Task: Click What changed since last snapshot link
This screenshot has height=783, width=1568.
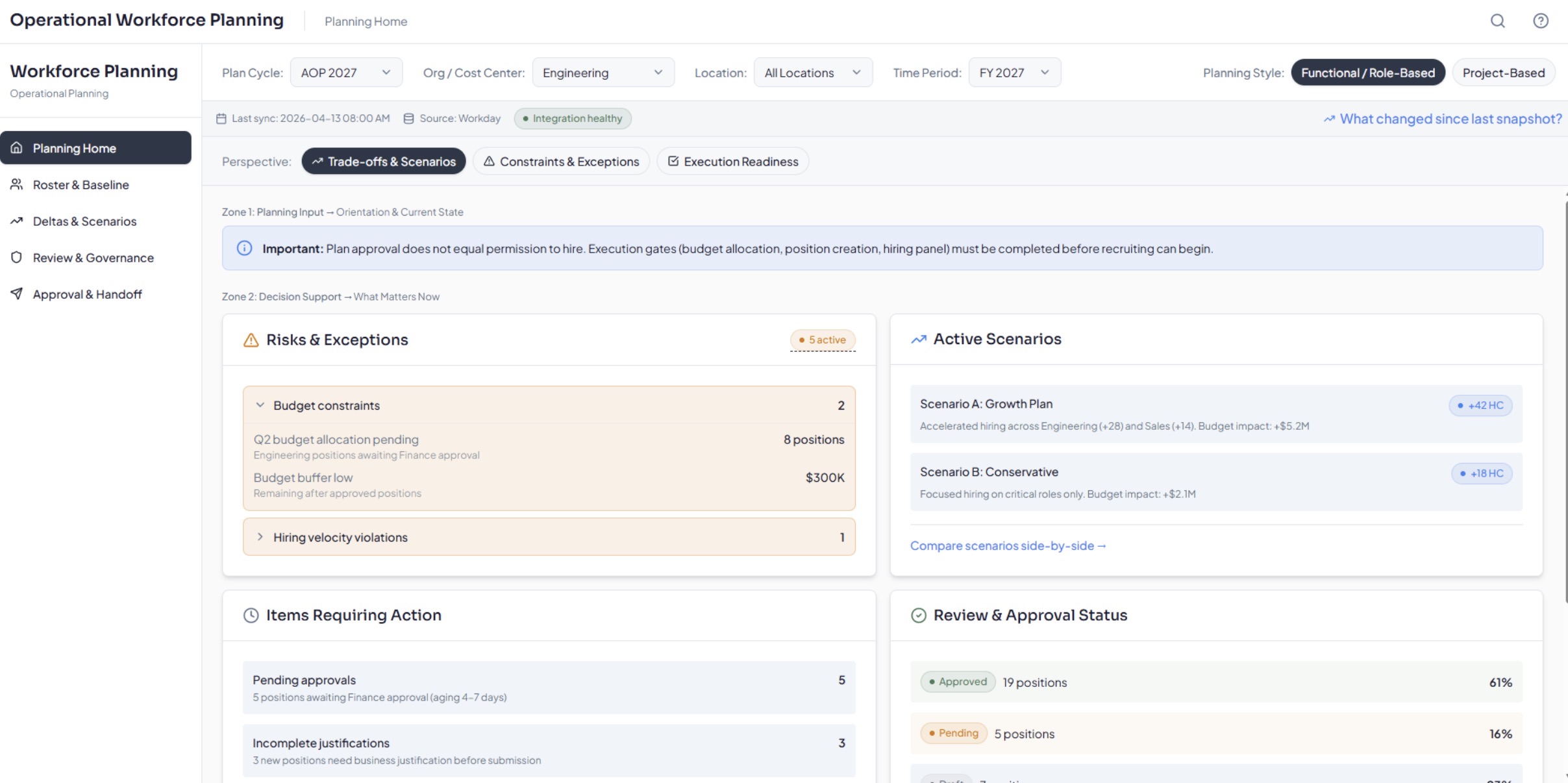Action: pyautogui.click(x=1450, y=118)
